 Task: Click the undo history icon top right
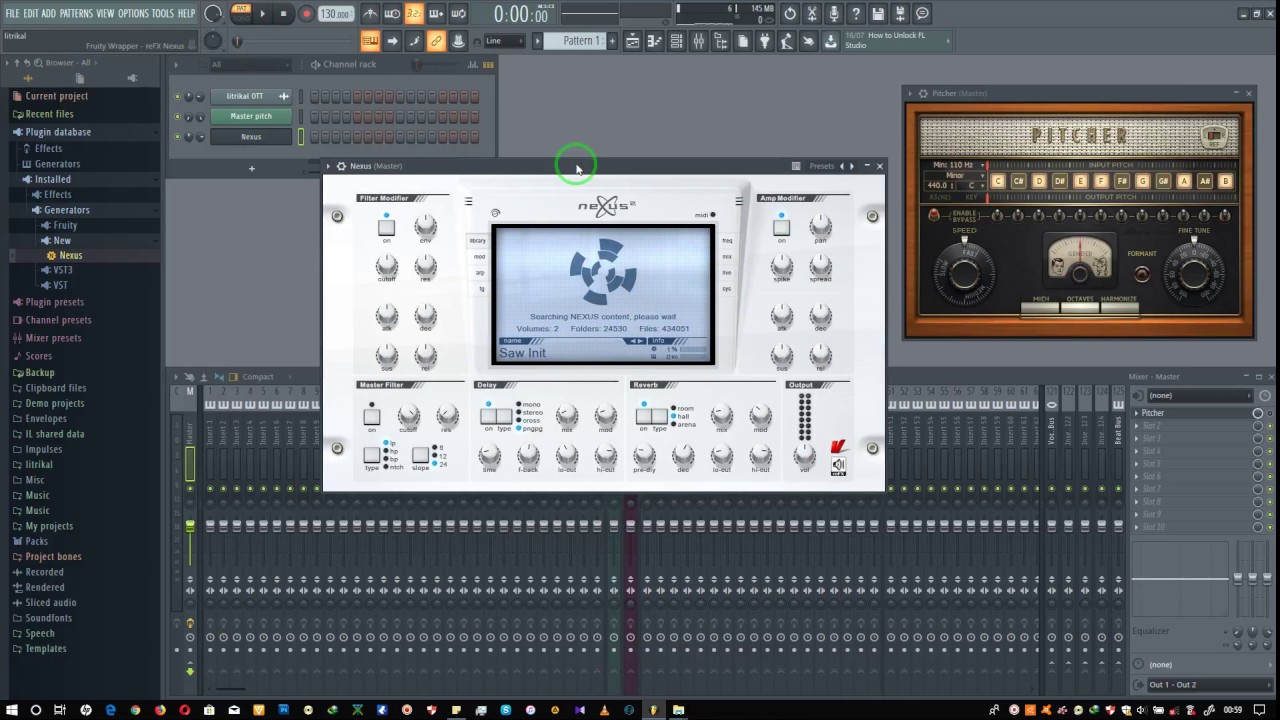pyautogui.click(x=790, y=14)
